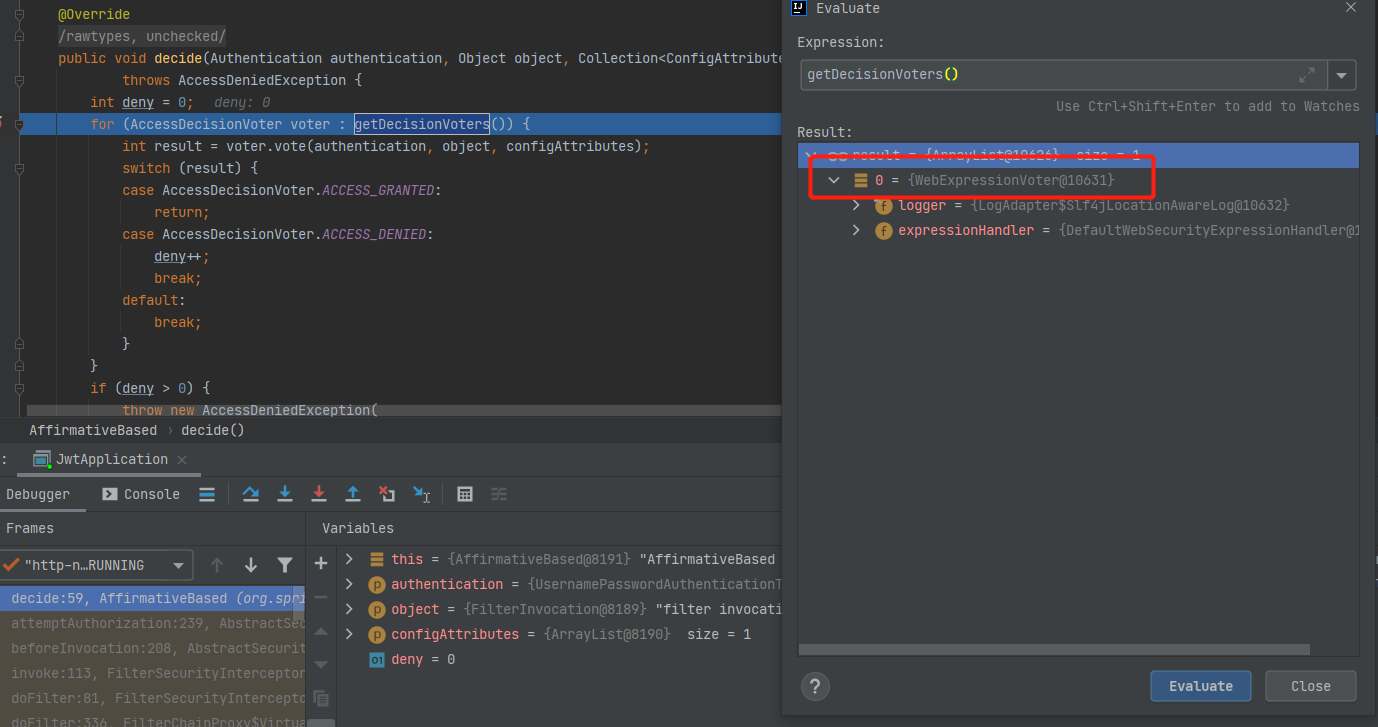This screenshot has width=1378, height=727.
Task: Click the Close button in Evaluate dialog
Action: [x=1310, y=686]
